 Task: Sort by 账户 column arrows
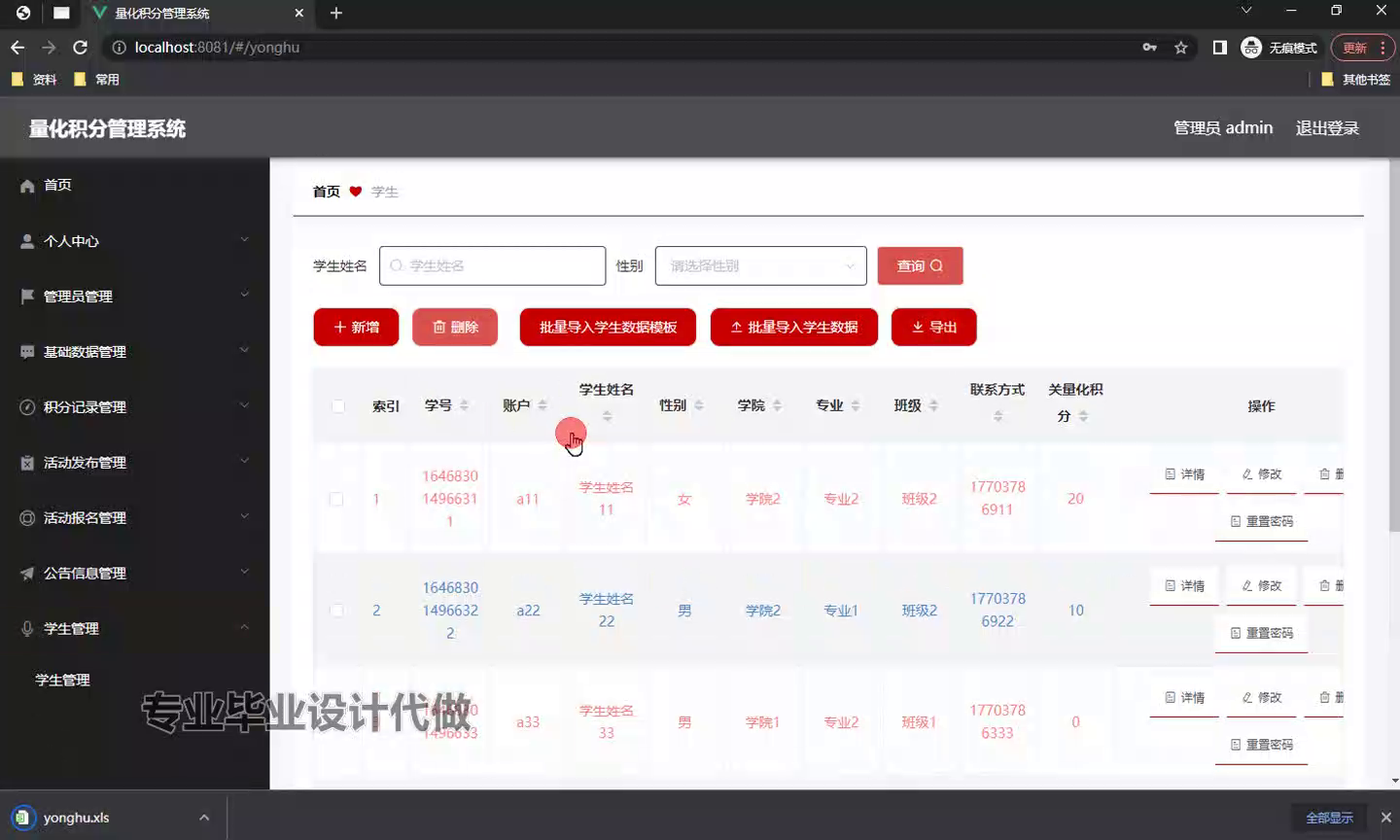pyautogui.click(x=542, y=405)
